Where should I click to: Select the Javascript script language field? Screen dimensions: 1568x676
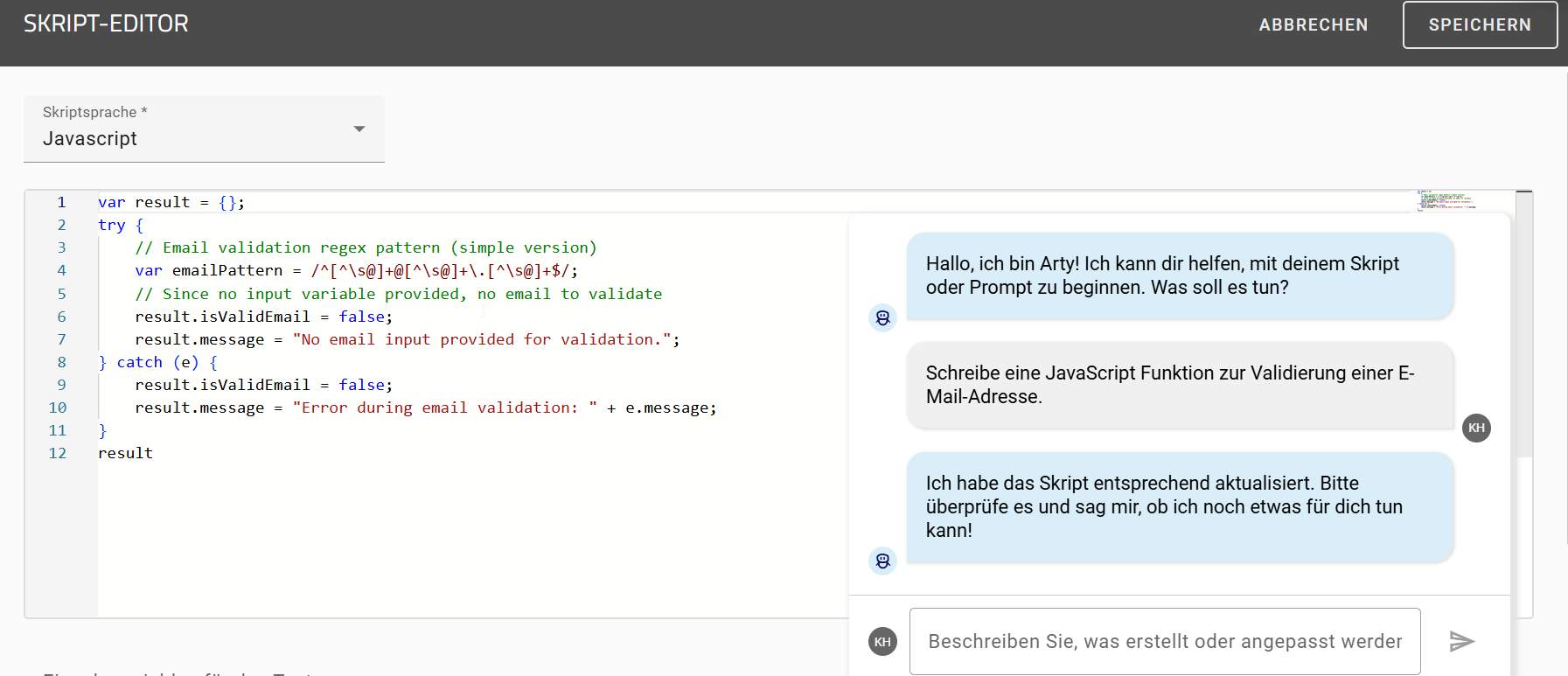pos(204,129)
